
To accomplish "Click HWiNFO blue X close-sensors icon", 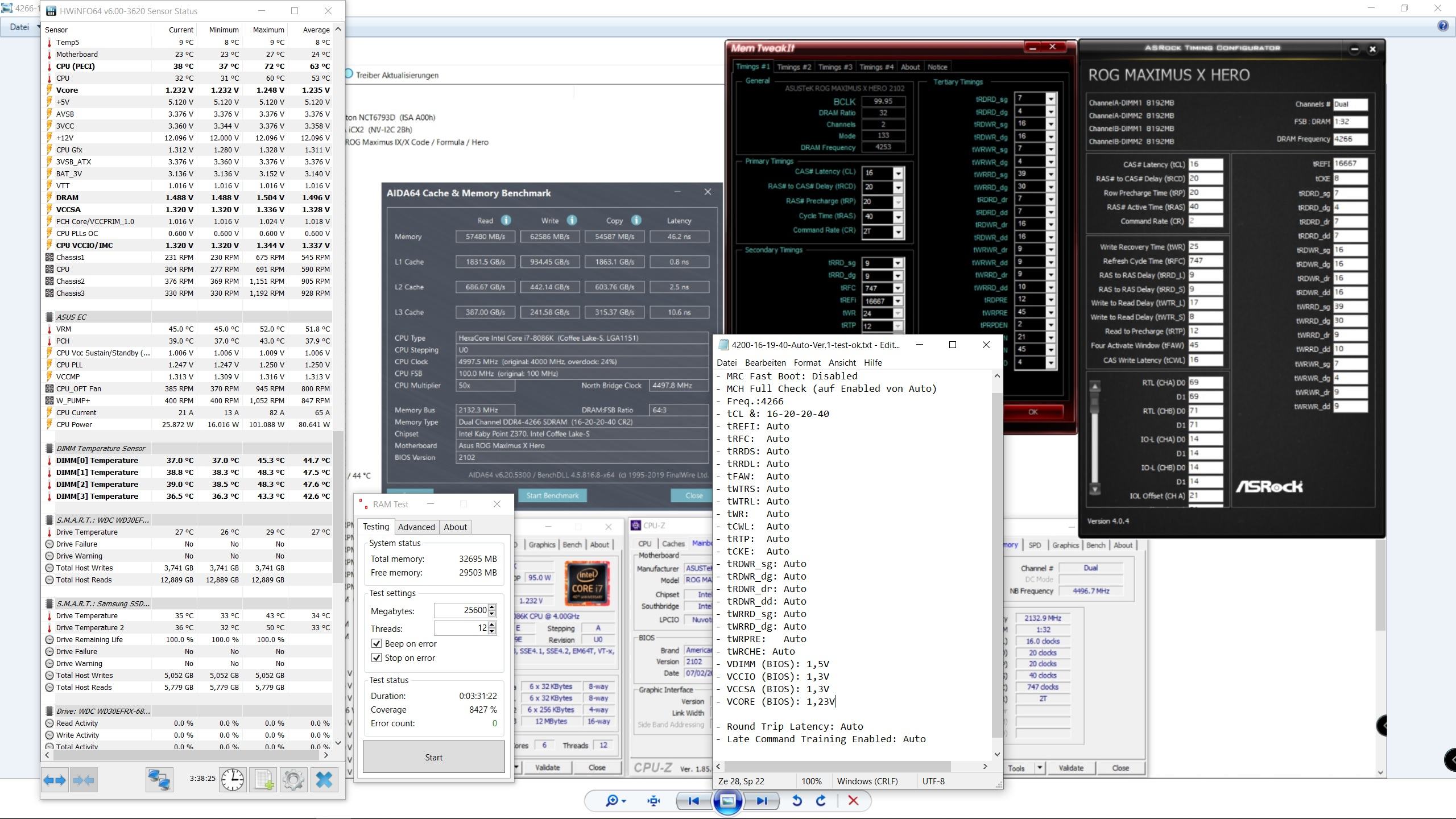I will click(x=324, y=780).
